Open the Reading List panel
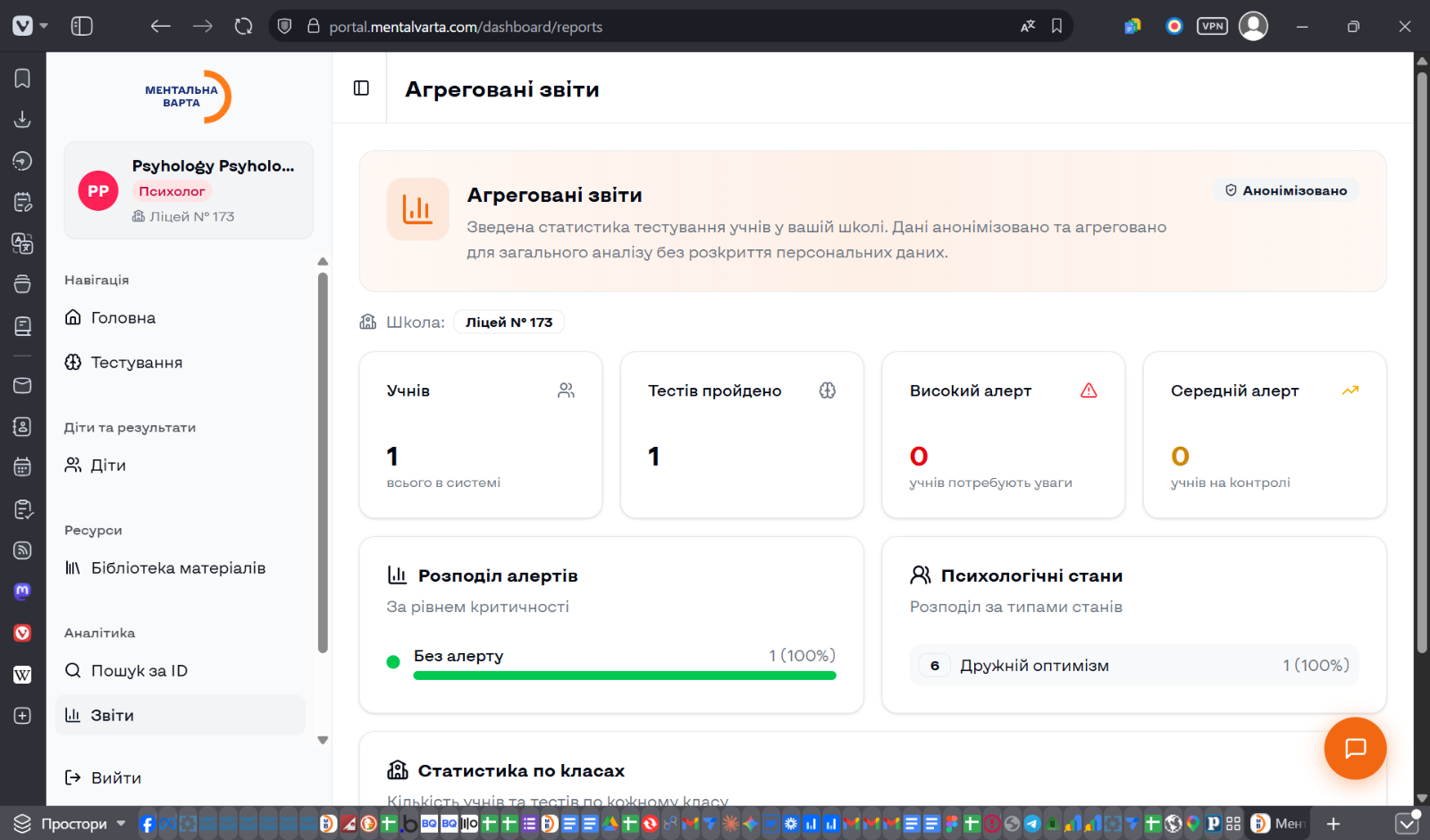 22,326
